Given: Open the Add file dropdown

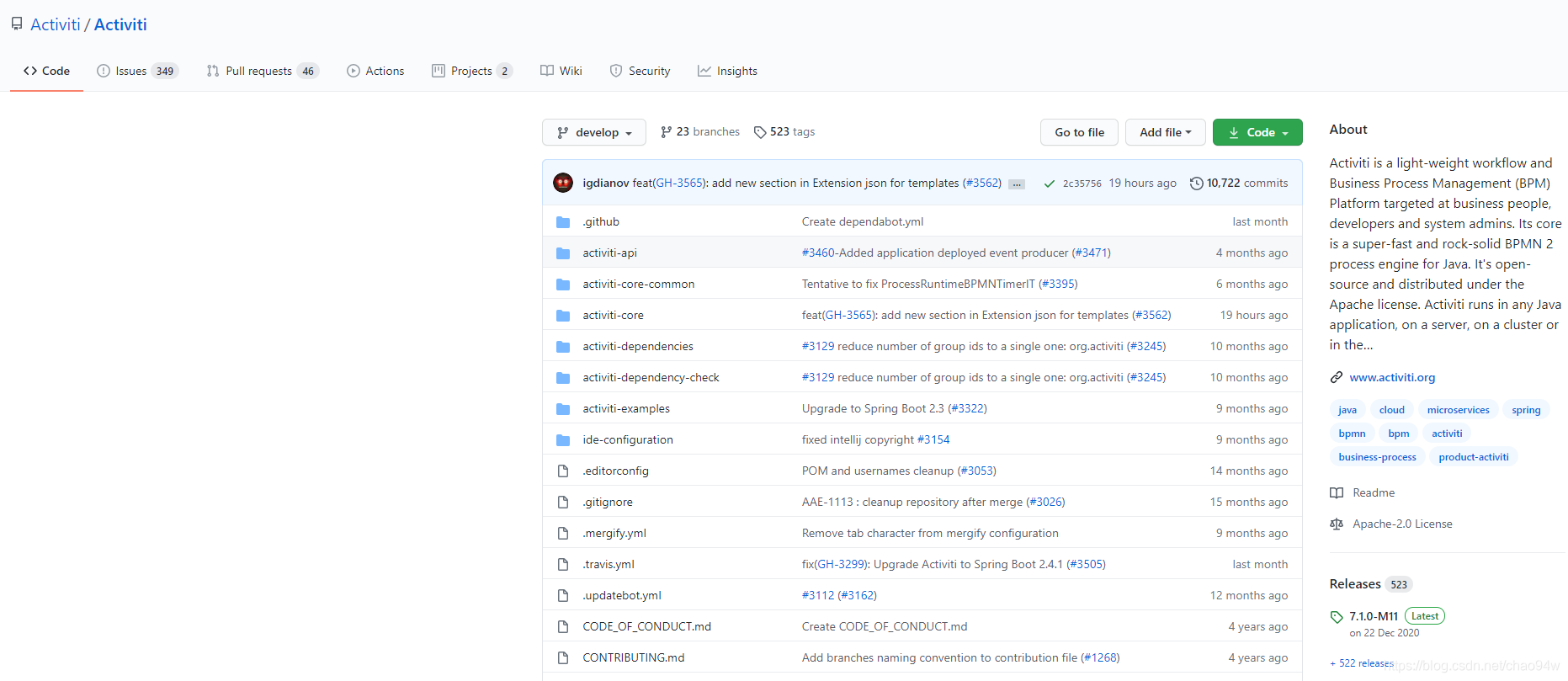Looking at the screenshot, I should [1165, 132].
